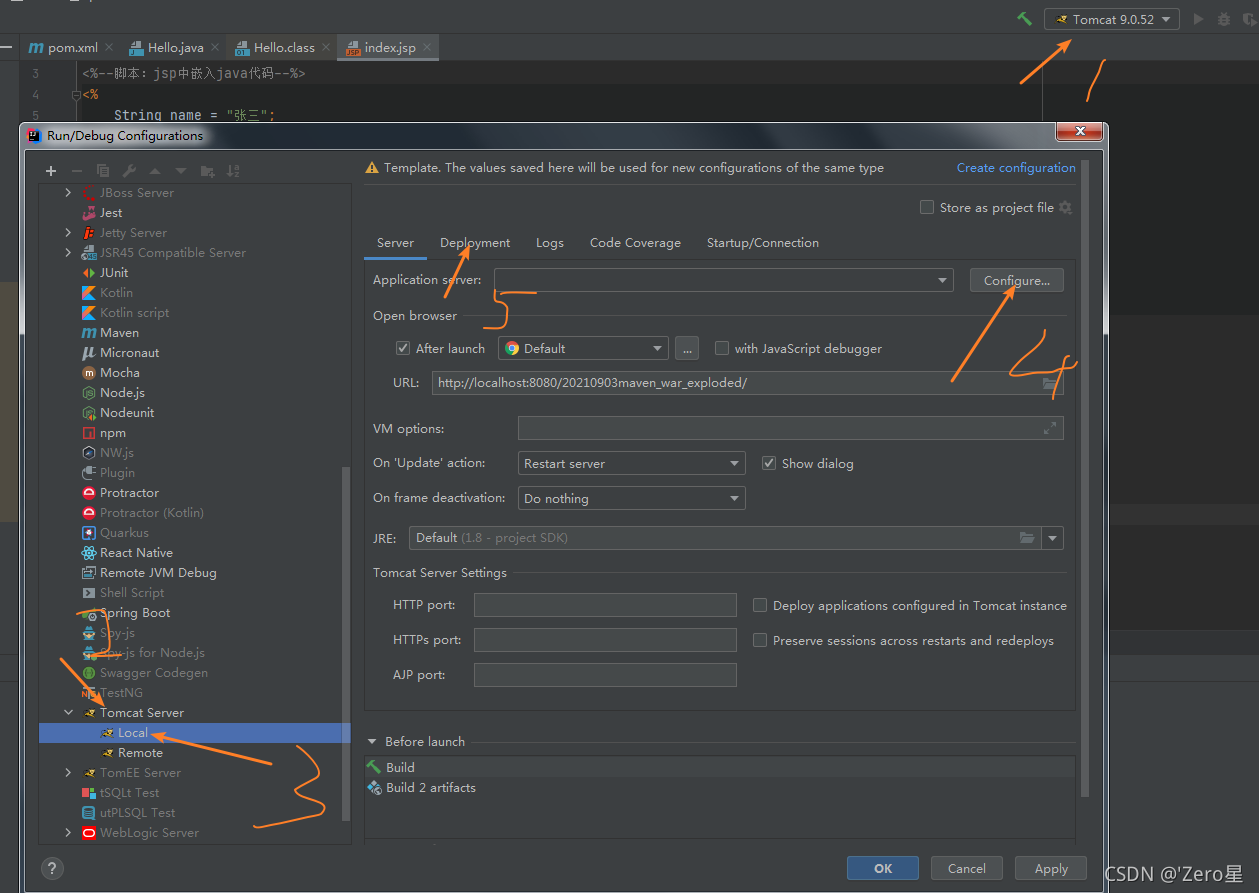Image resolution: width=1259 pixels, height=893 pixels.
Task: Select the React Native configuration template
Action: pos(135,552)
